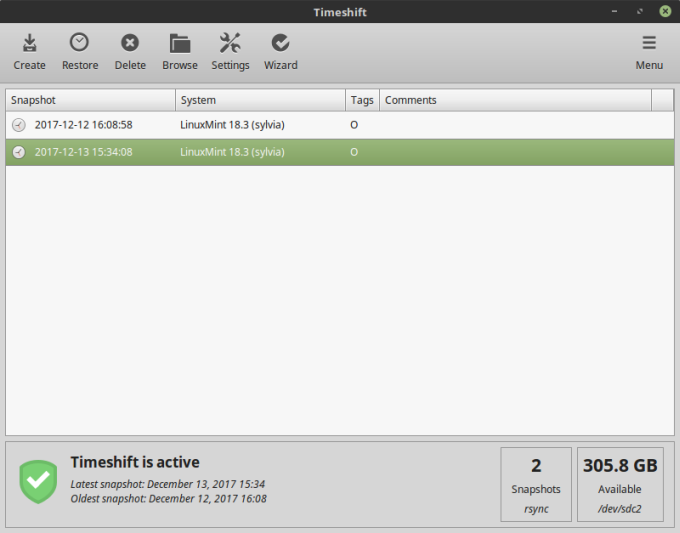
Task: Click the /dev/sdc2 device label
Action: pyautogui.click(x=620, y=509)
